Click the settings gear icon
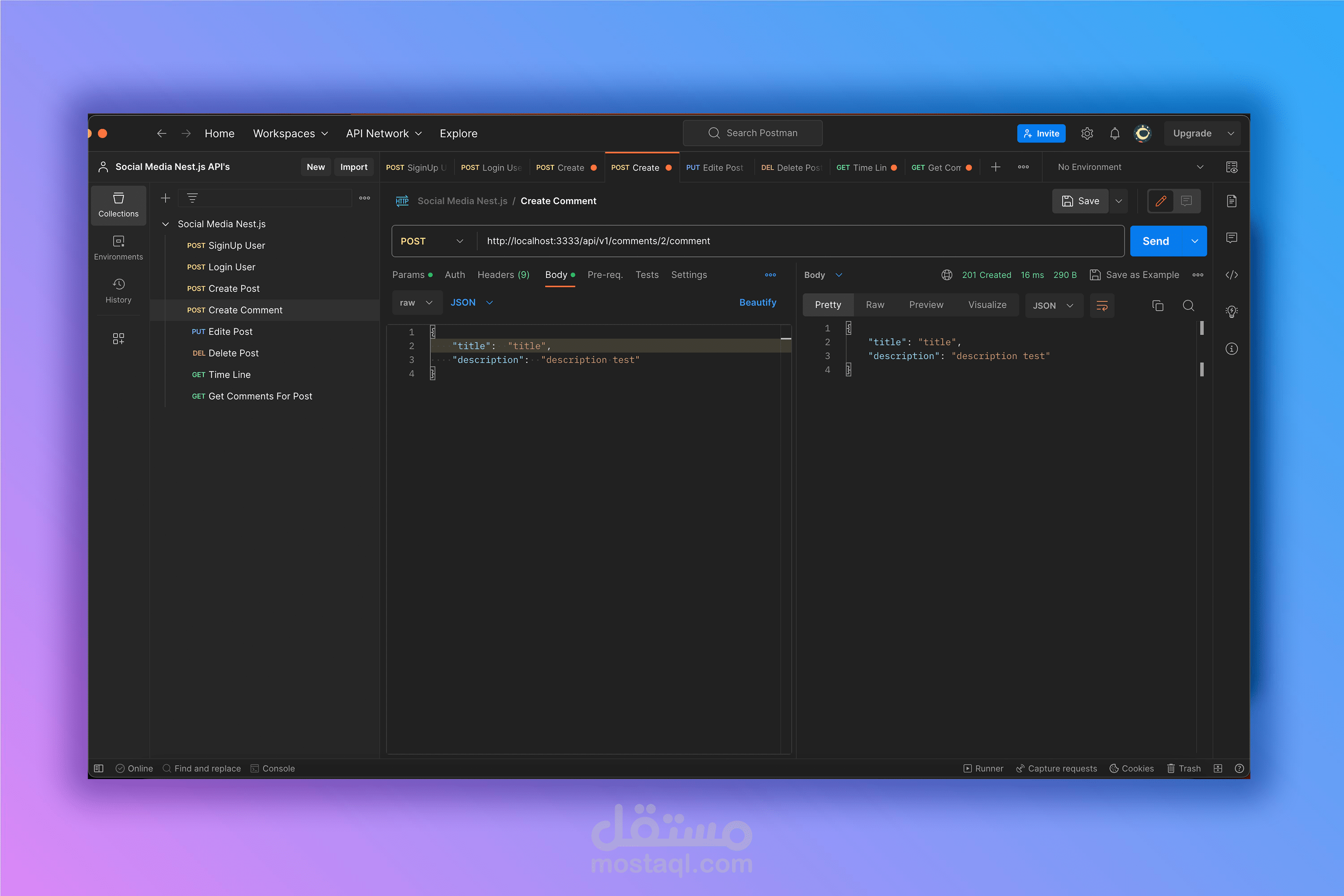Image resolution: width=1344 pixels, height=896 pixels. 1087,133
